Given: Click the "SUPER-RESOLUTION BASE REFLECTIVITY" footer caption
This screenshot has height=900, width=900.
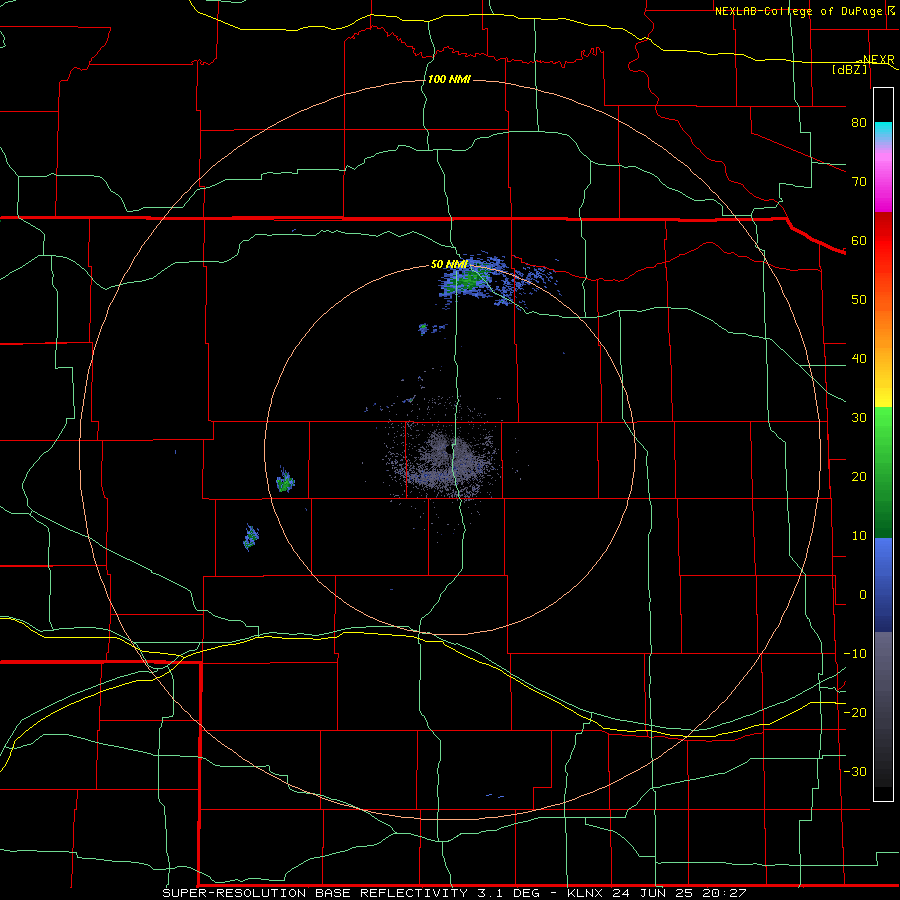Looking at the screenshot, I should point(315,893).
